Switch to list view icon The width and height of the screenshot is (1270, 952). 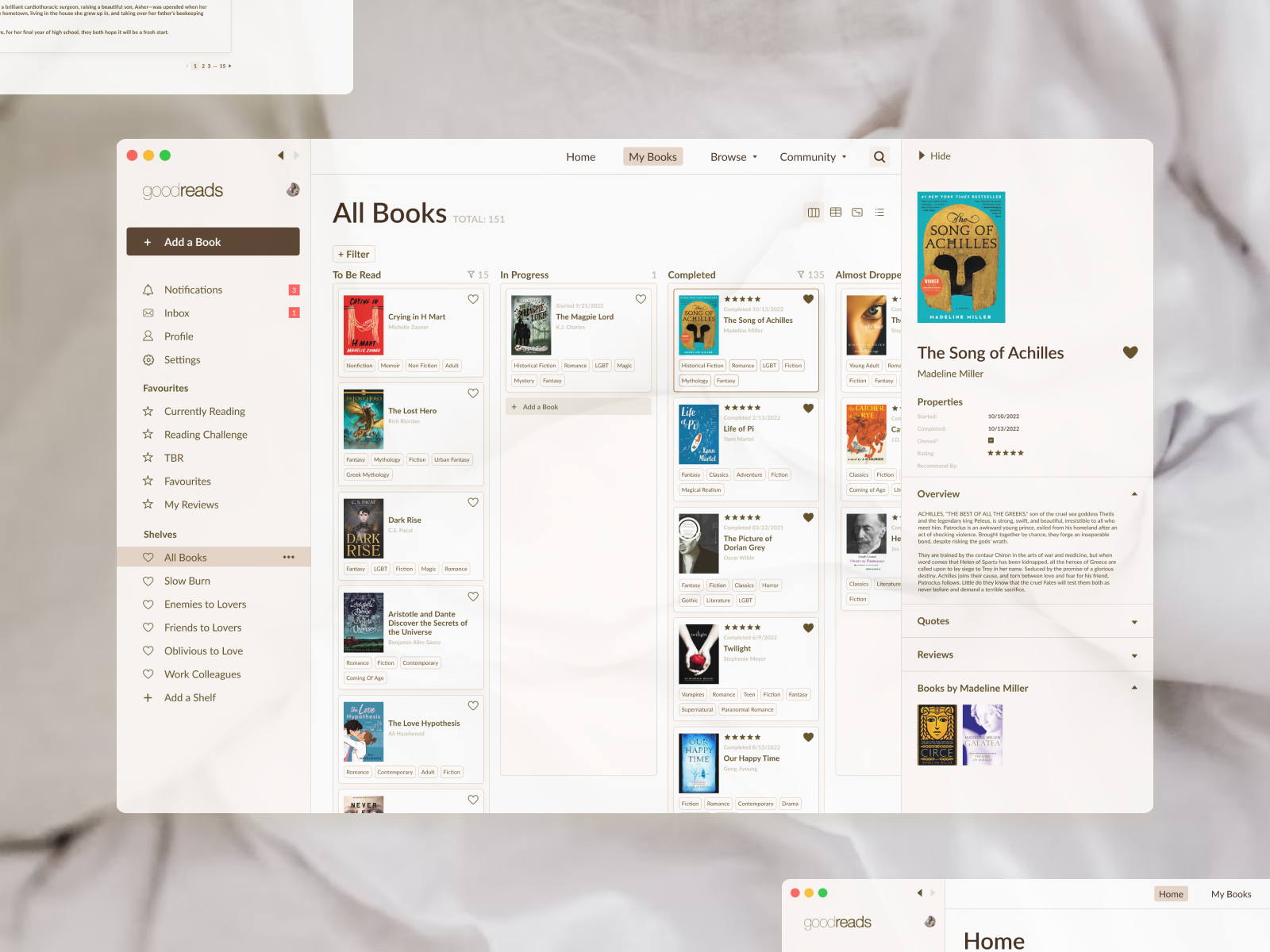click(879, 213)
